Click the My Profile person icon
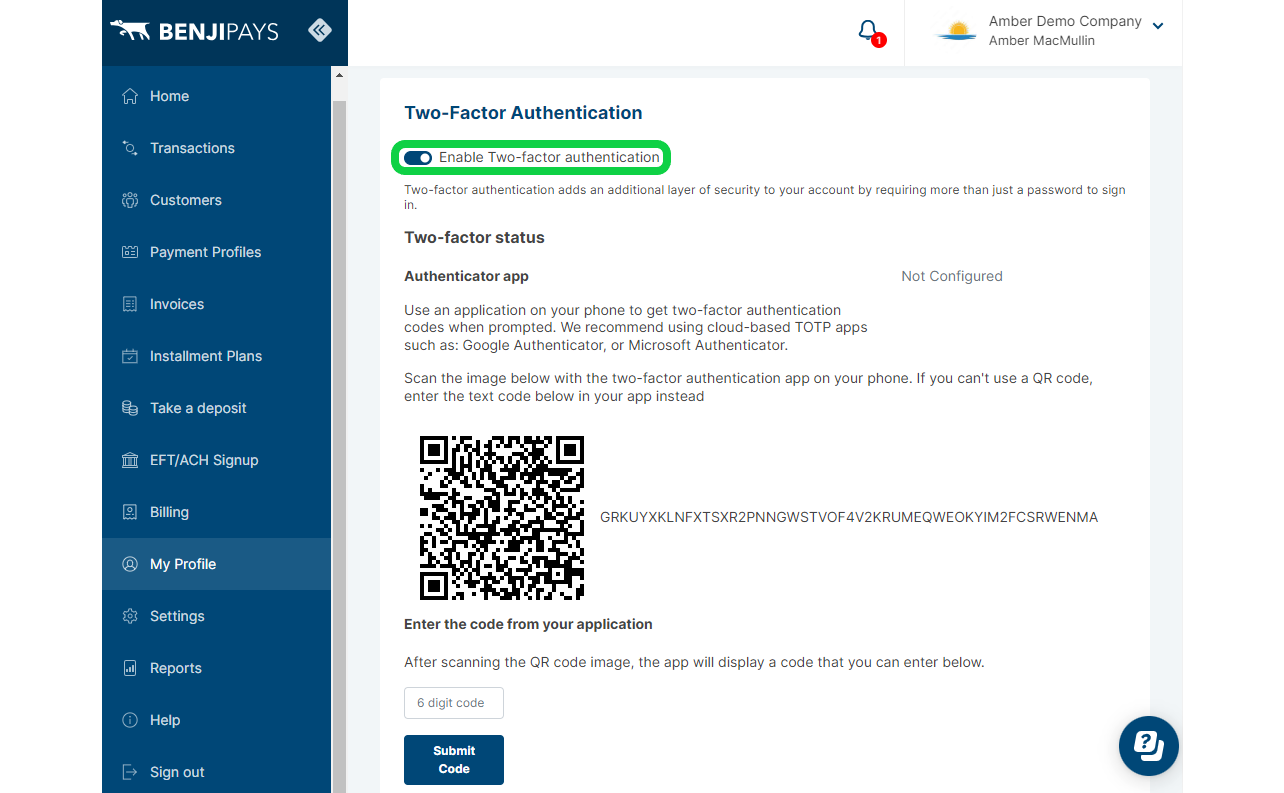Screen dimensions: 1284x793 tap(129, 564)
